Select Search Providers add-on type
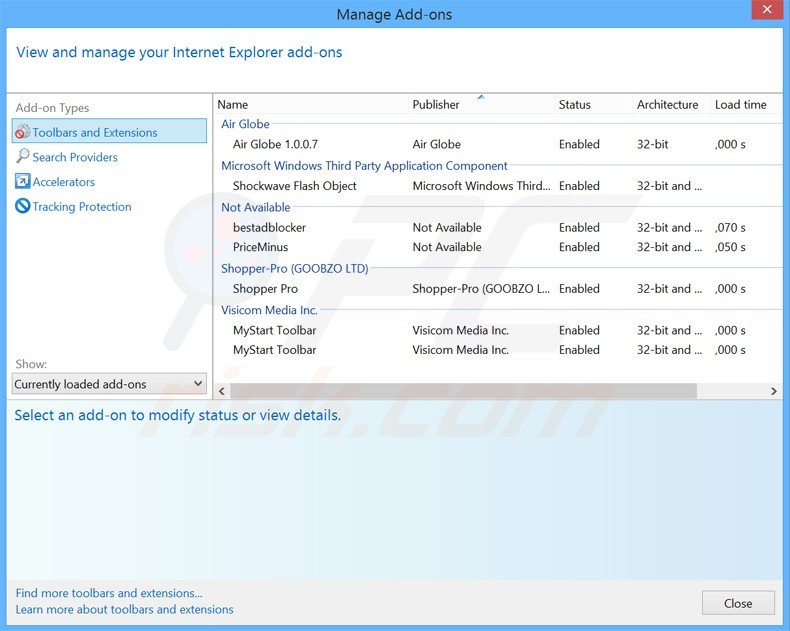 [x=75, y=157]
